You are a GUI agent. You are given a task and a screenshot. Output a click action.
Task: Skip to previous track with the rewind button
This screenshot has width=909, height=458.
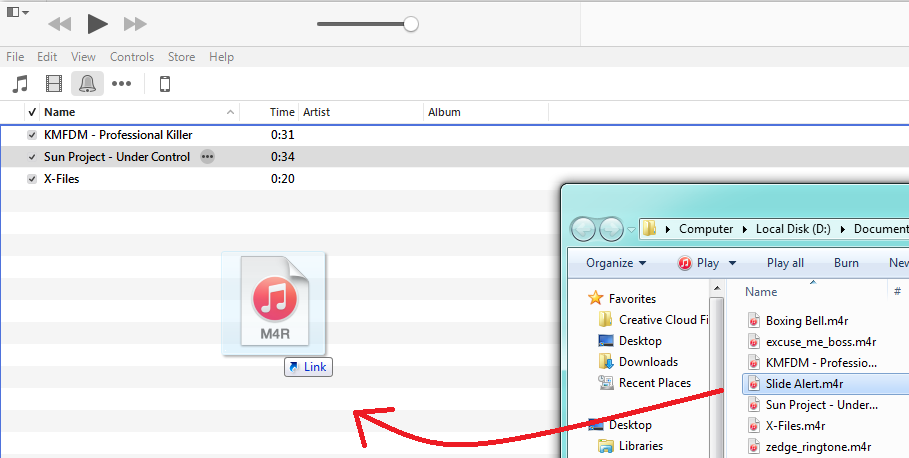click(59, 24)
